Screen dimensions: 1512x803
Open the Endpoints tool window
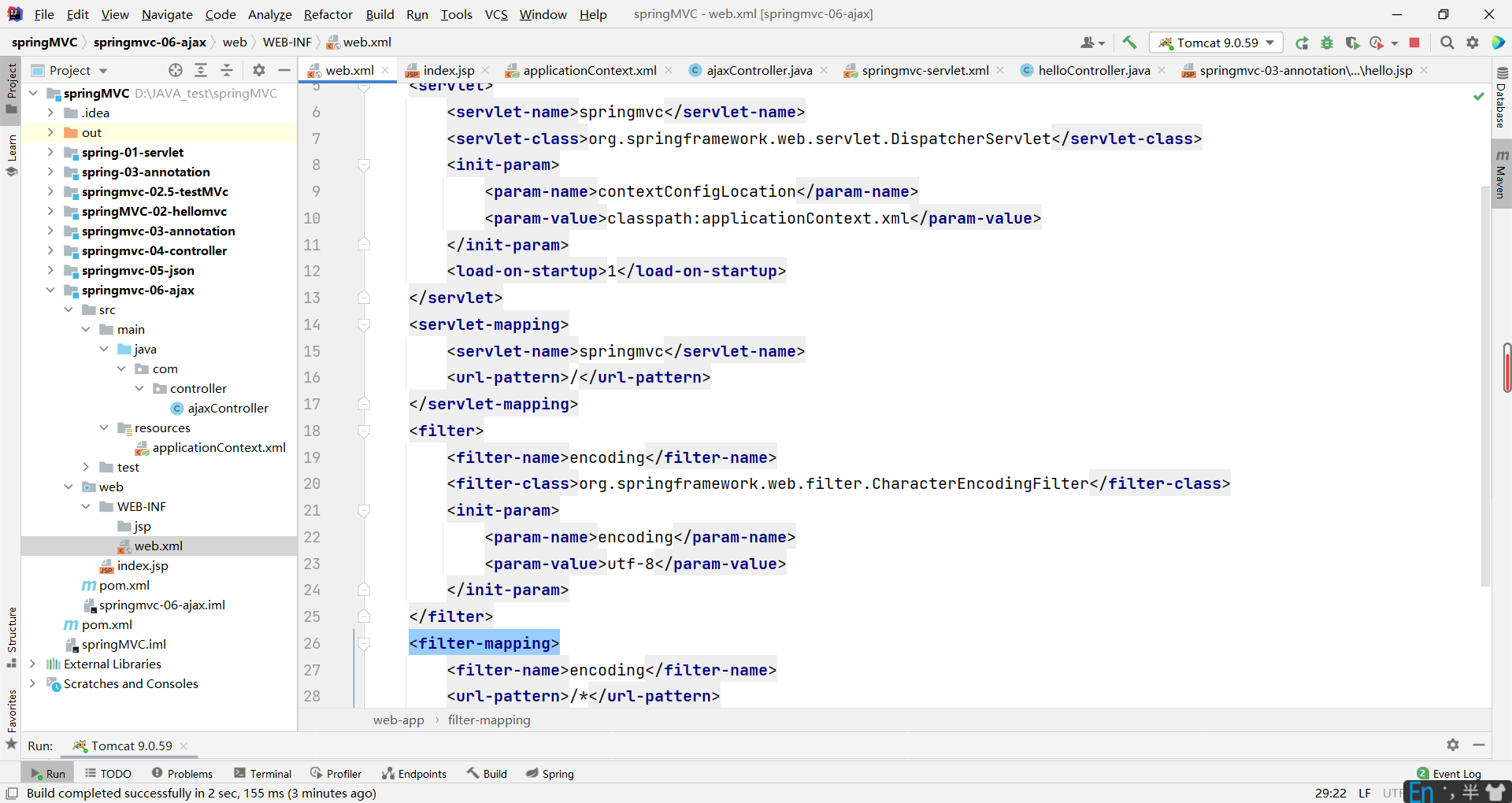[x=414, y=774]
